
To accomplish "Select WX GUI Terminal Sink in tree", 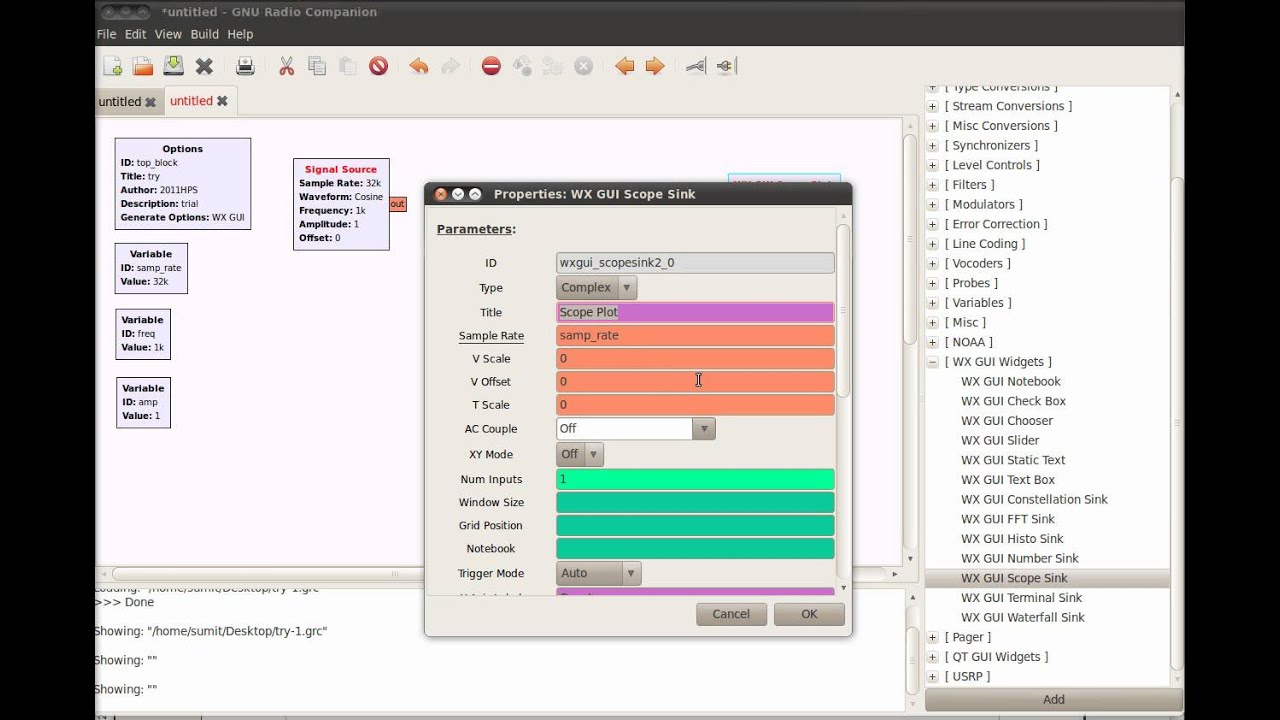I will [1022, 598].
